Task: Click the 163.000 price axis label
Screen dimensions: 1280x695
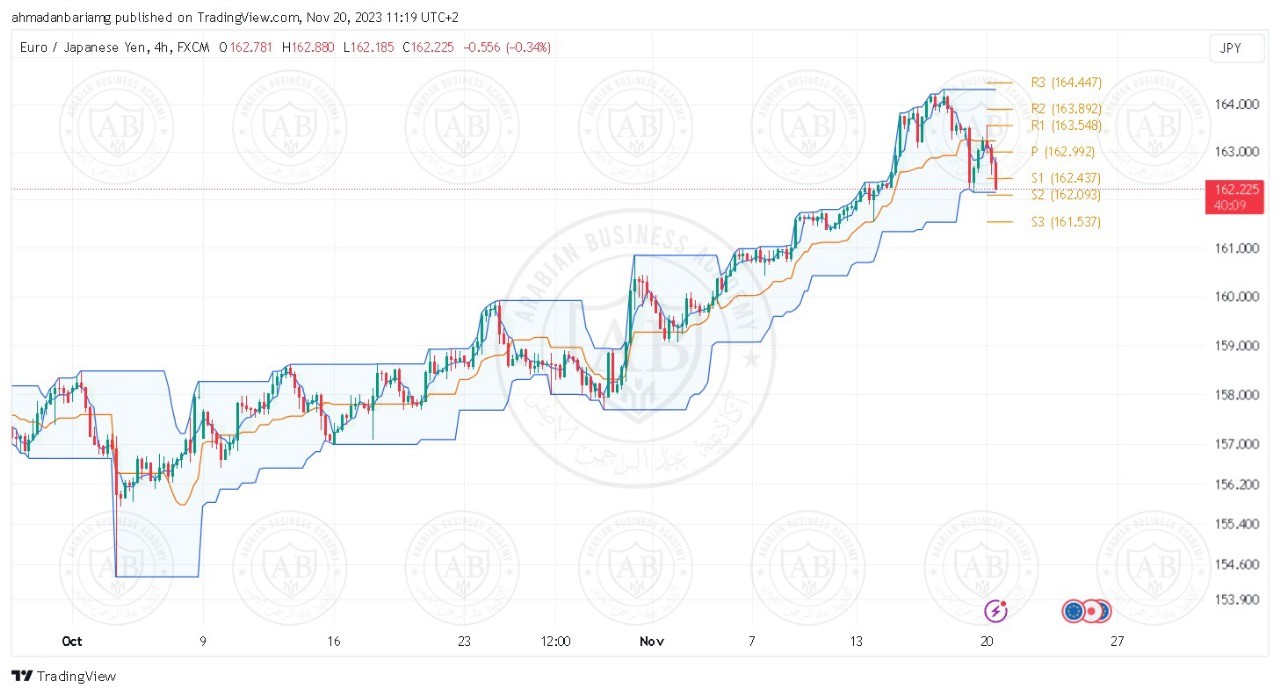Action: (x=1236, y=152)
